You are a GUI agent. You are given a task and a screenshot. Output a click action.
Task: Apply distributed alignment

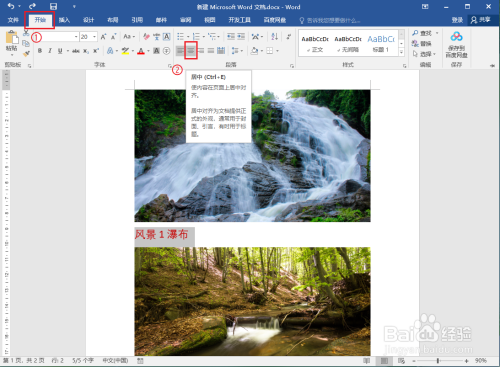(221, 51)
